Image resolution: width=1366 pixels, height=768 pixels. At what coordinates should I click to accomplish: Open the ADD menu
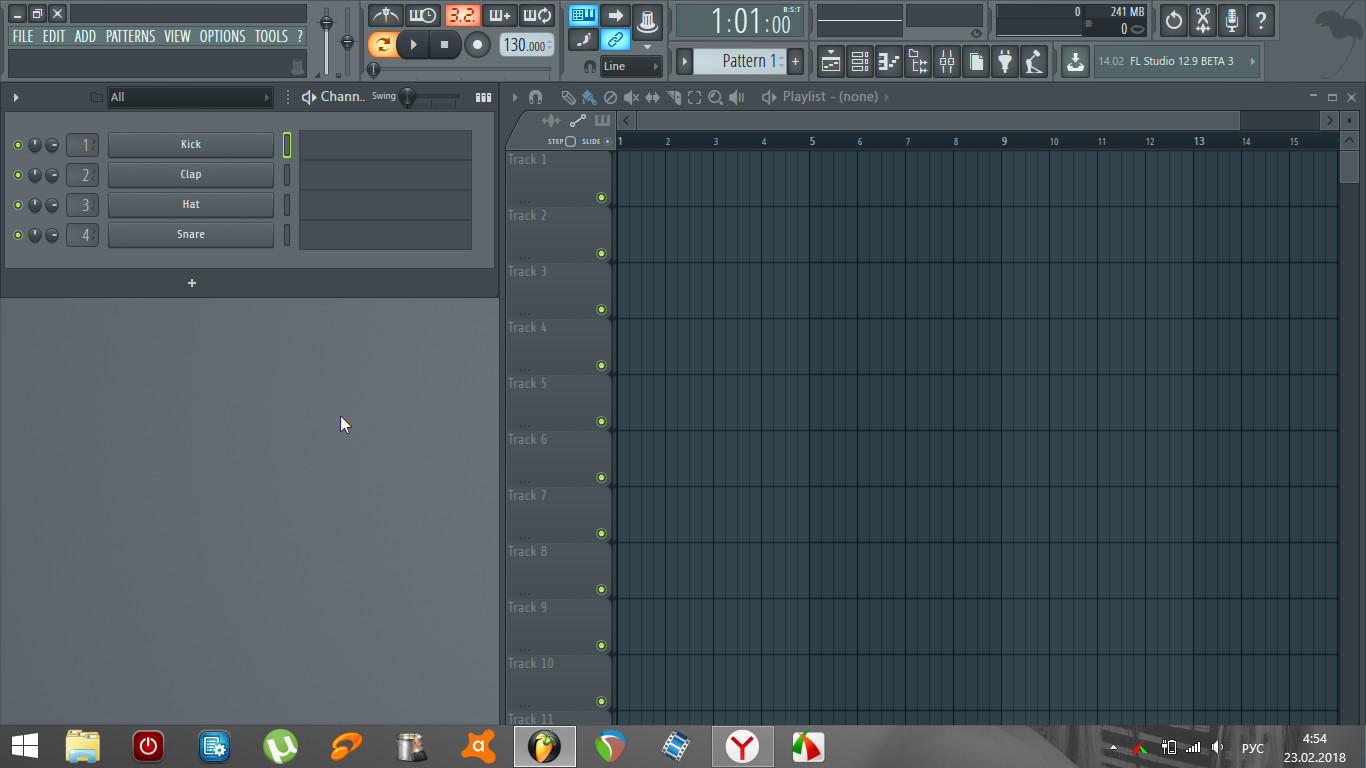tap(85, 36)
